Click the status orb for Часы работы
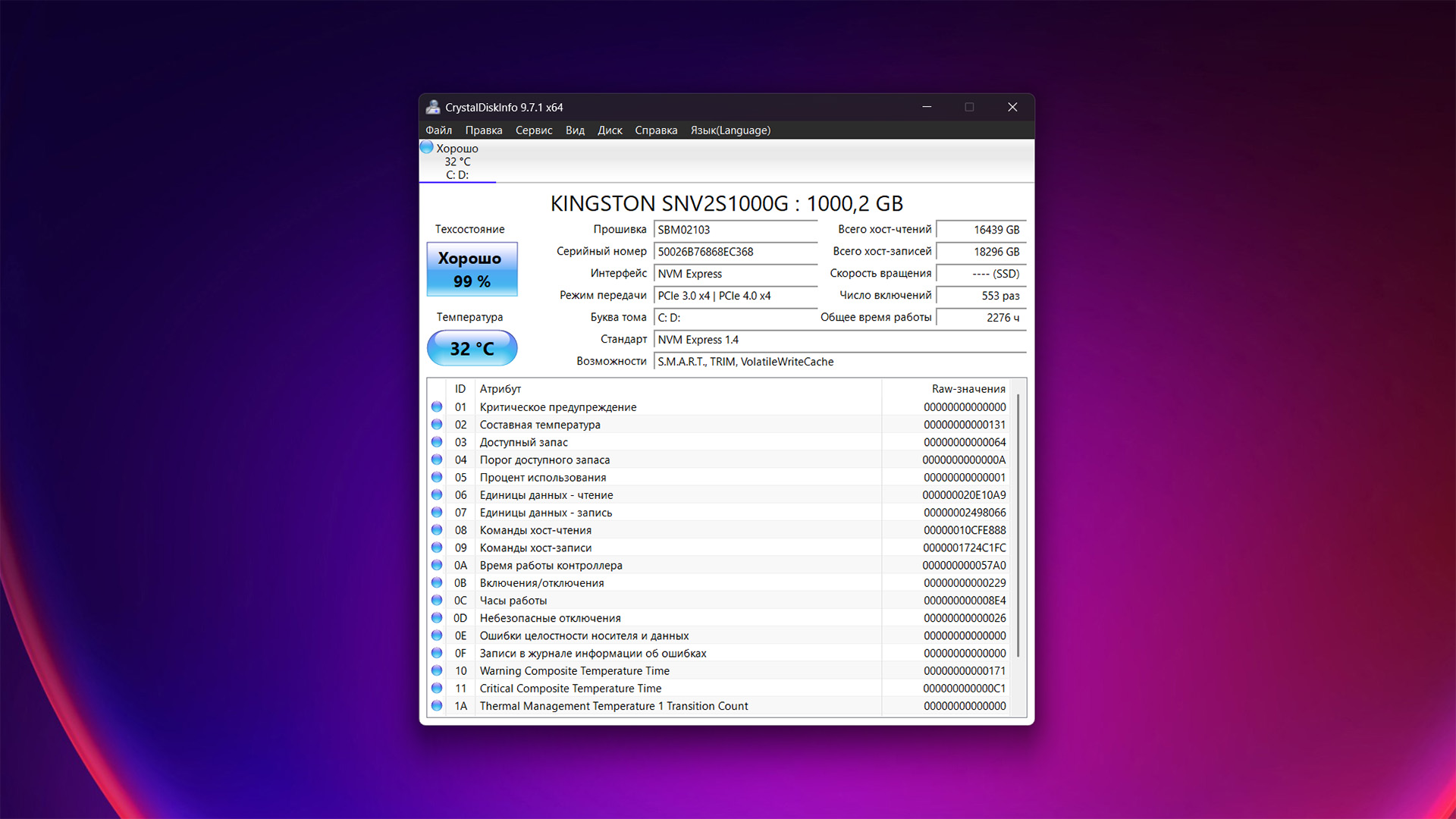The height and width of the screenshot is (819, 1456). tap(437, 600)
